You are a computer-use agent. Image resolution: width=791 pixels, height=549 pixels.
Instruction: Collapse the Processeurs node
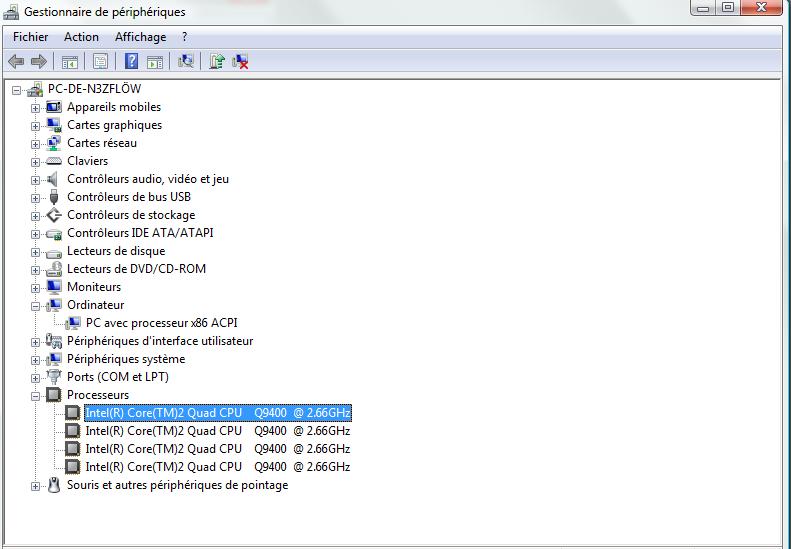click(x=36, y=396)
